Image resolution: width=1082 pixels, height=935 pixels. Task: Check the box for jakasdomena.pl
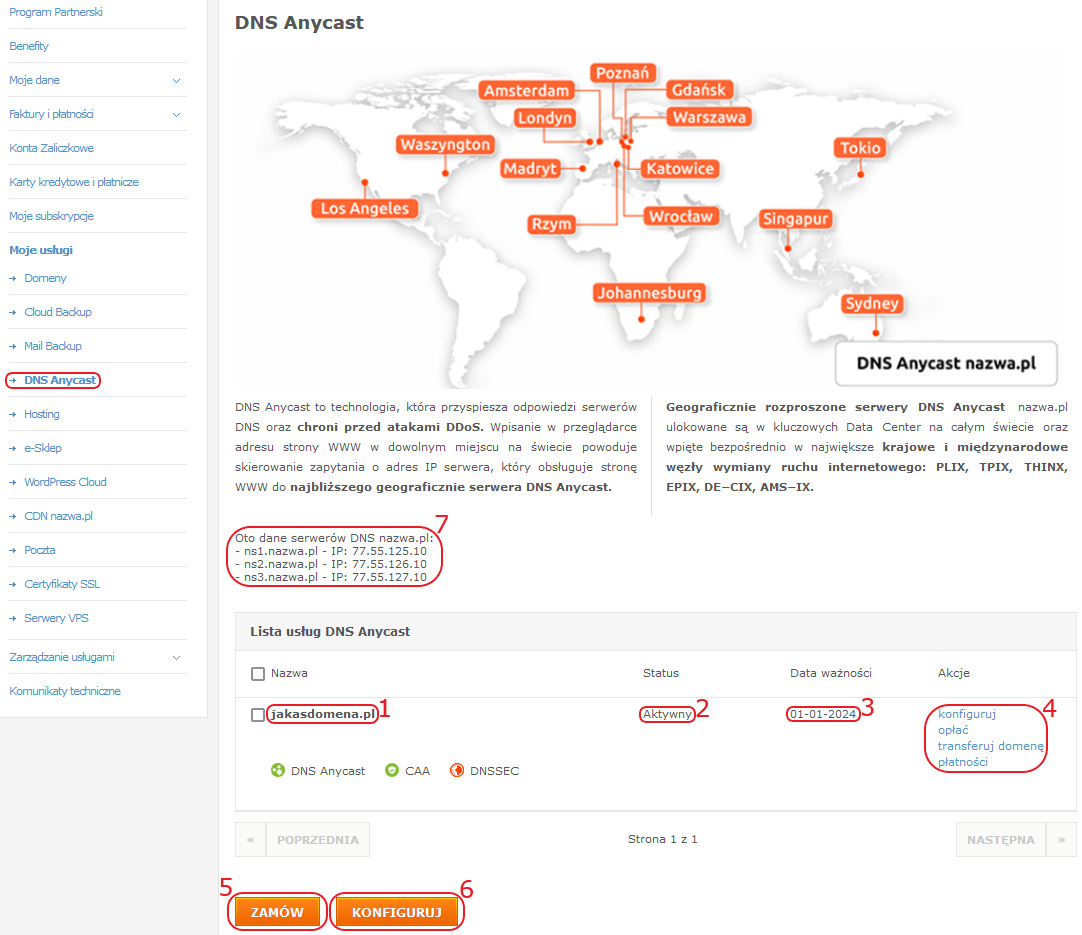tap(258, 715)
